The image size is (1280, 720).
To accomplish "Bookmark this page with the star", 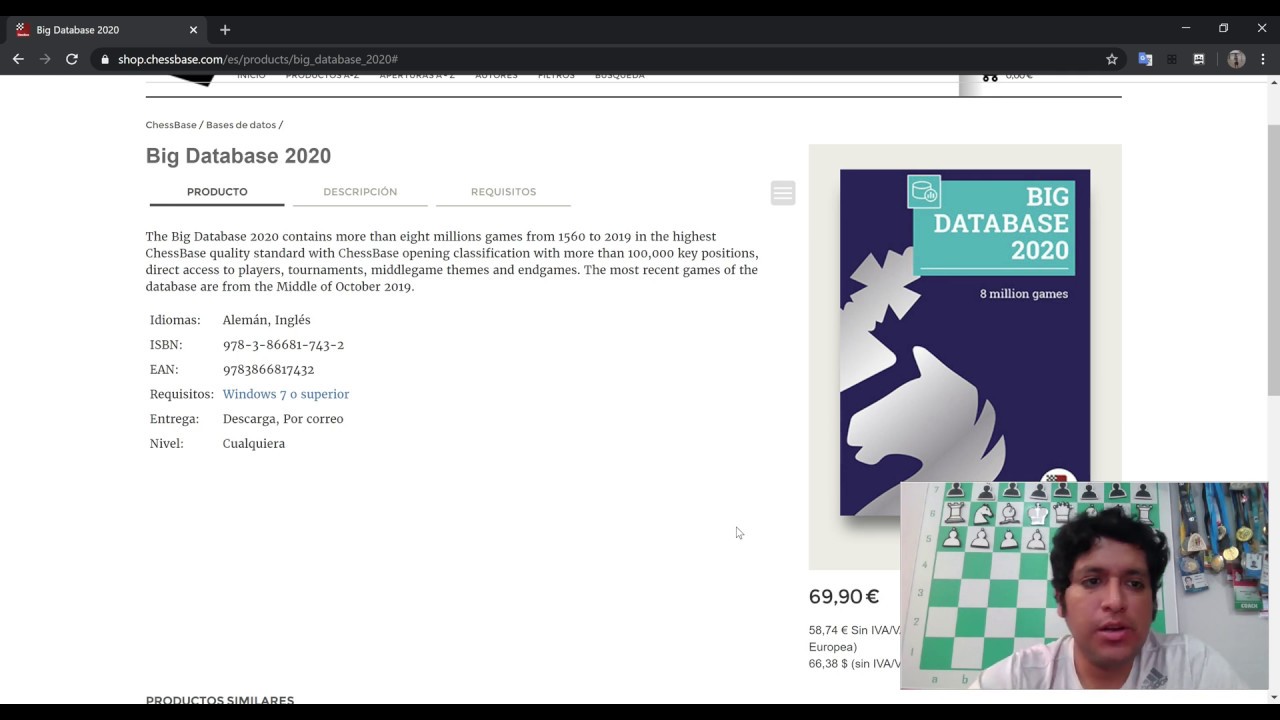I will pos(1112,59).
